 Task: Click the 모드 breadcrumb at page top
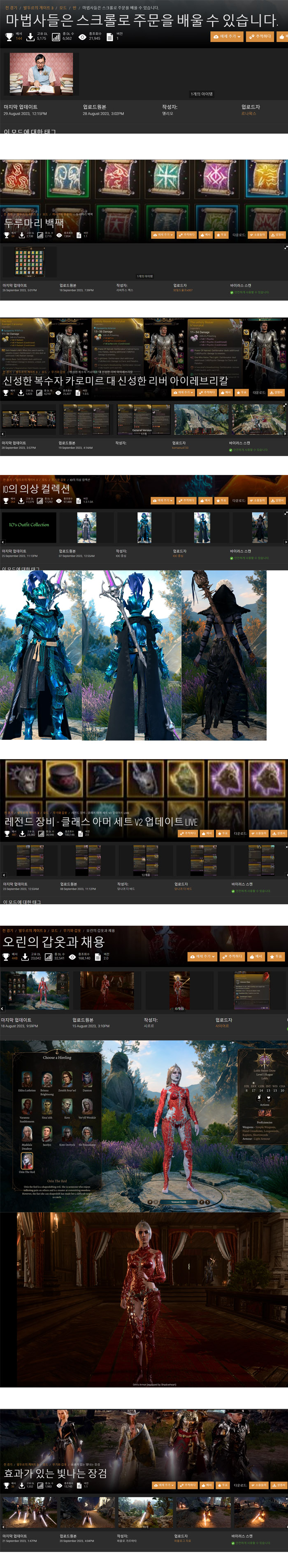[x=63, y=8]
